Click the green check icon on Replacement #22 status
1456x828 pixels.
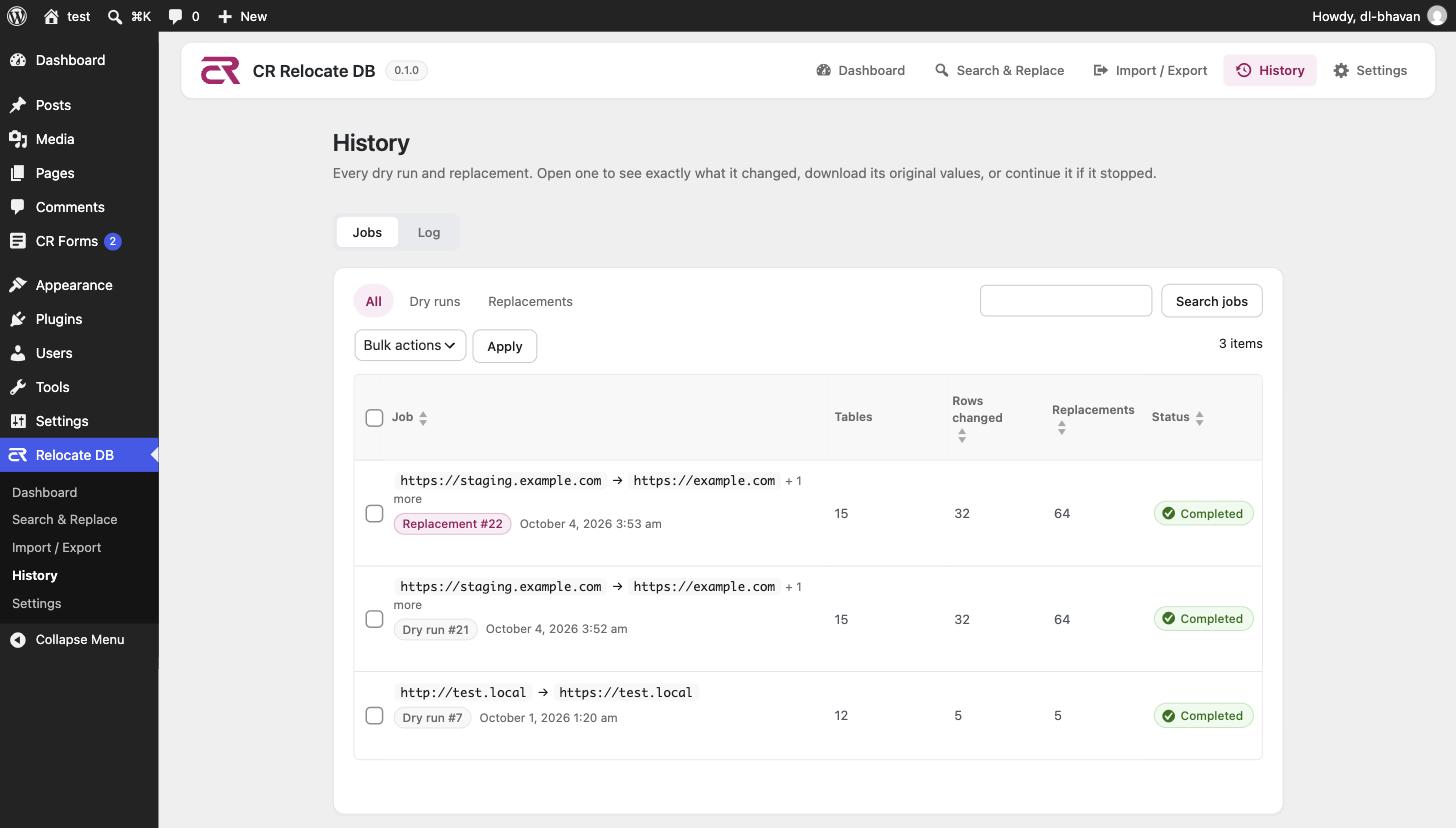(1168, 513)
